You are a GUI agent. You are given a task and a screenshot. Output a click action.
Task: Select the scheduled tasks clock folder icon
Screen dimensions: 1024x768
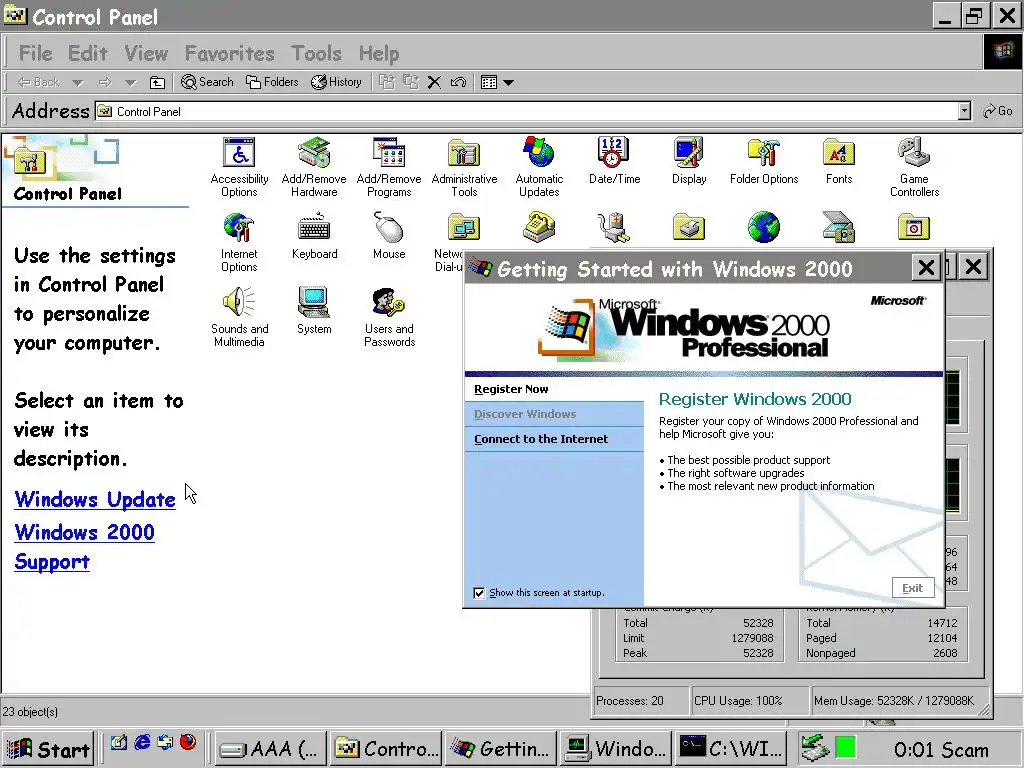pyautogui.click(x=914, y=227)
